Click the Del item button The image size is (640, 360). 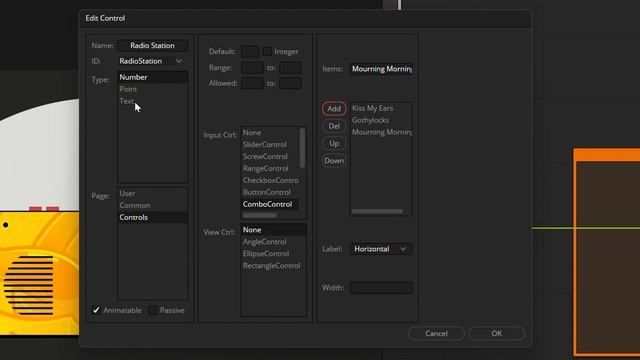coord(334,126)
